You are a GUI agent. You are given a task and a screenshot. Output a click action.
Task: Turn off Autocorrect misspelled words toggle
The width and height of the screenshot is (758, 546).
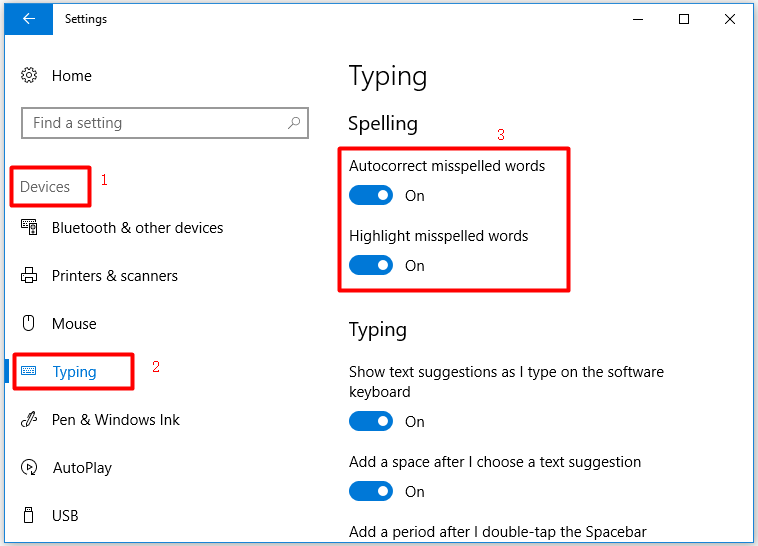point(371,195)
